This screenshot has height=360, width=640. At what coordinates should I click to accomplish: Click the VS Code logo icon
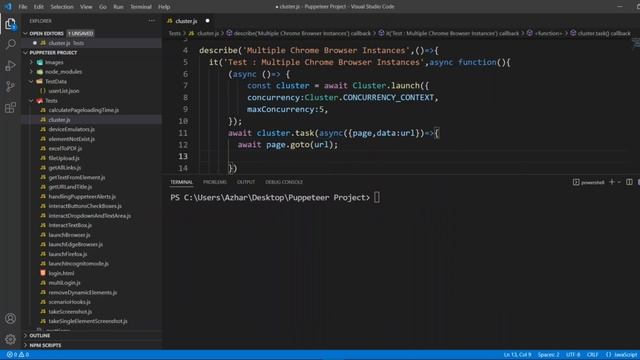8,7
